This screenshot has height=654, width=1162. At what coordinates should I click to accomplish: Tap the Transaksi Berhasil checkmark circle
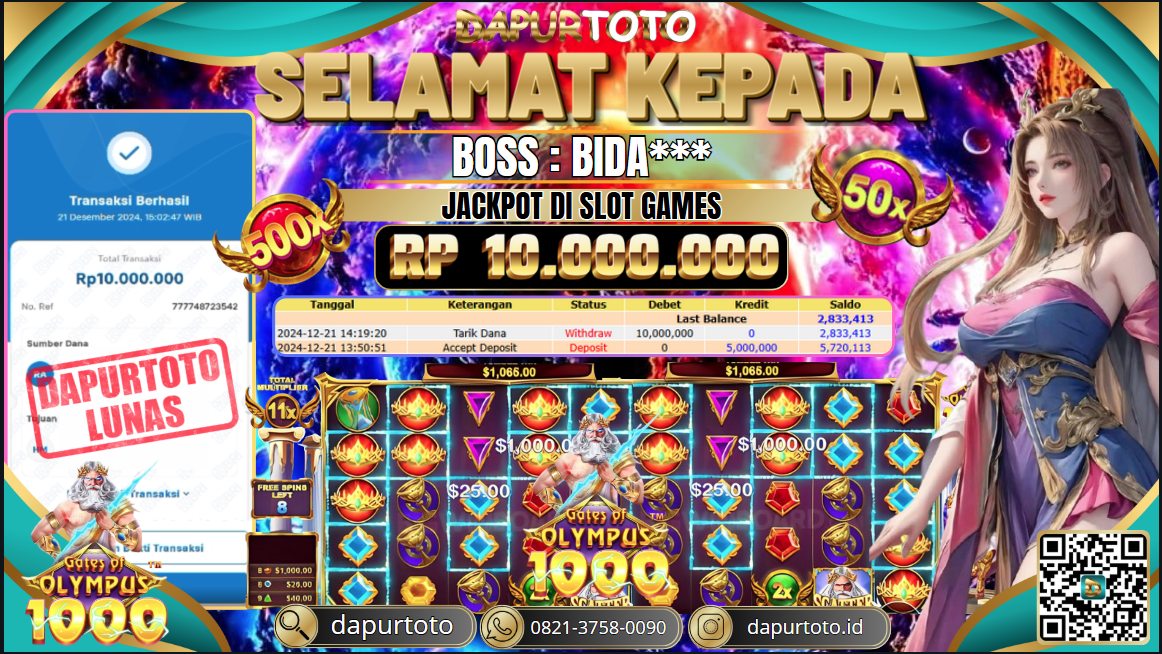tap(130, 153)
